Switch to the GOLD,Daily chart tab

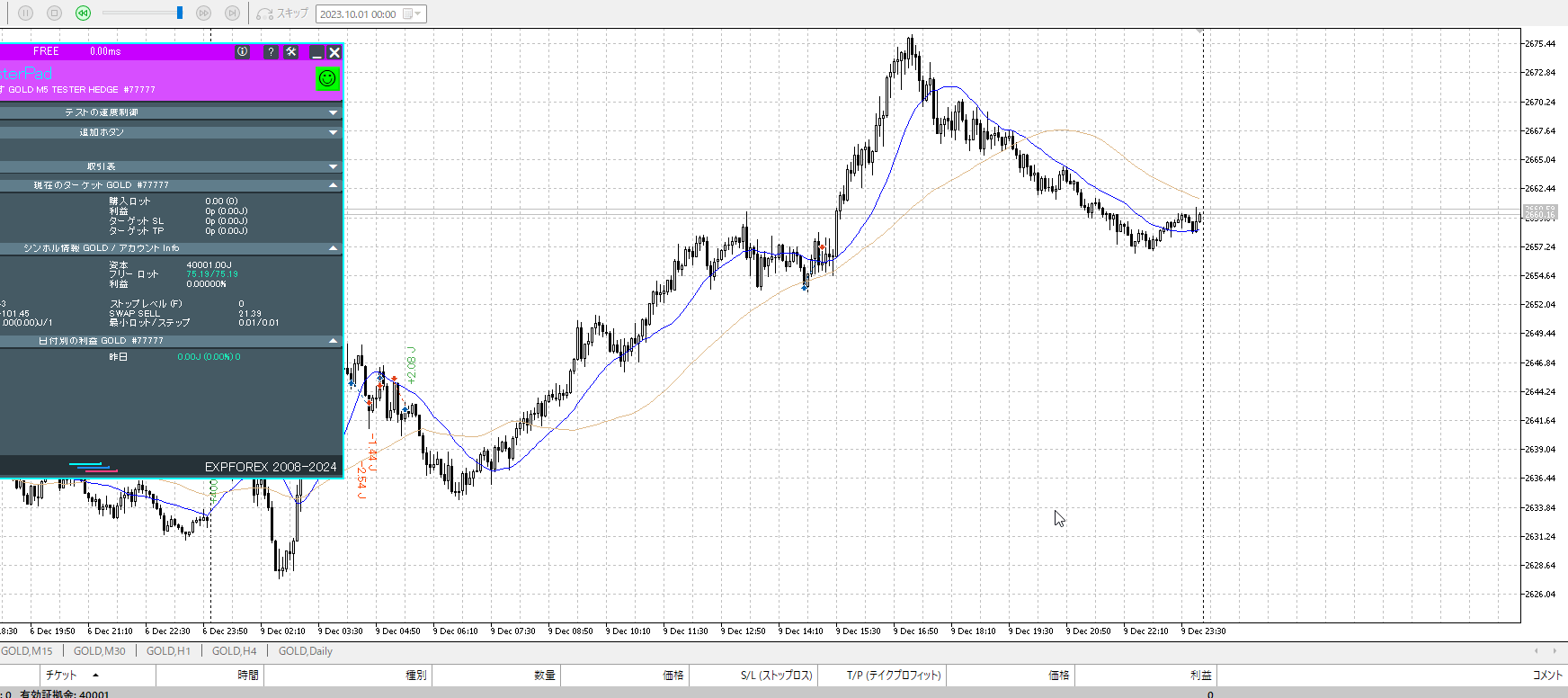[x=305, y=651]
